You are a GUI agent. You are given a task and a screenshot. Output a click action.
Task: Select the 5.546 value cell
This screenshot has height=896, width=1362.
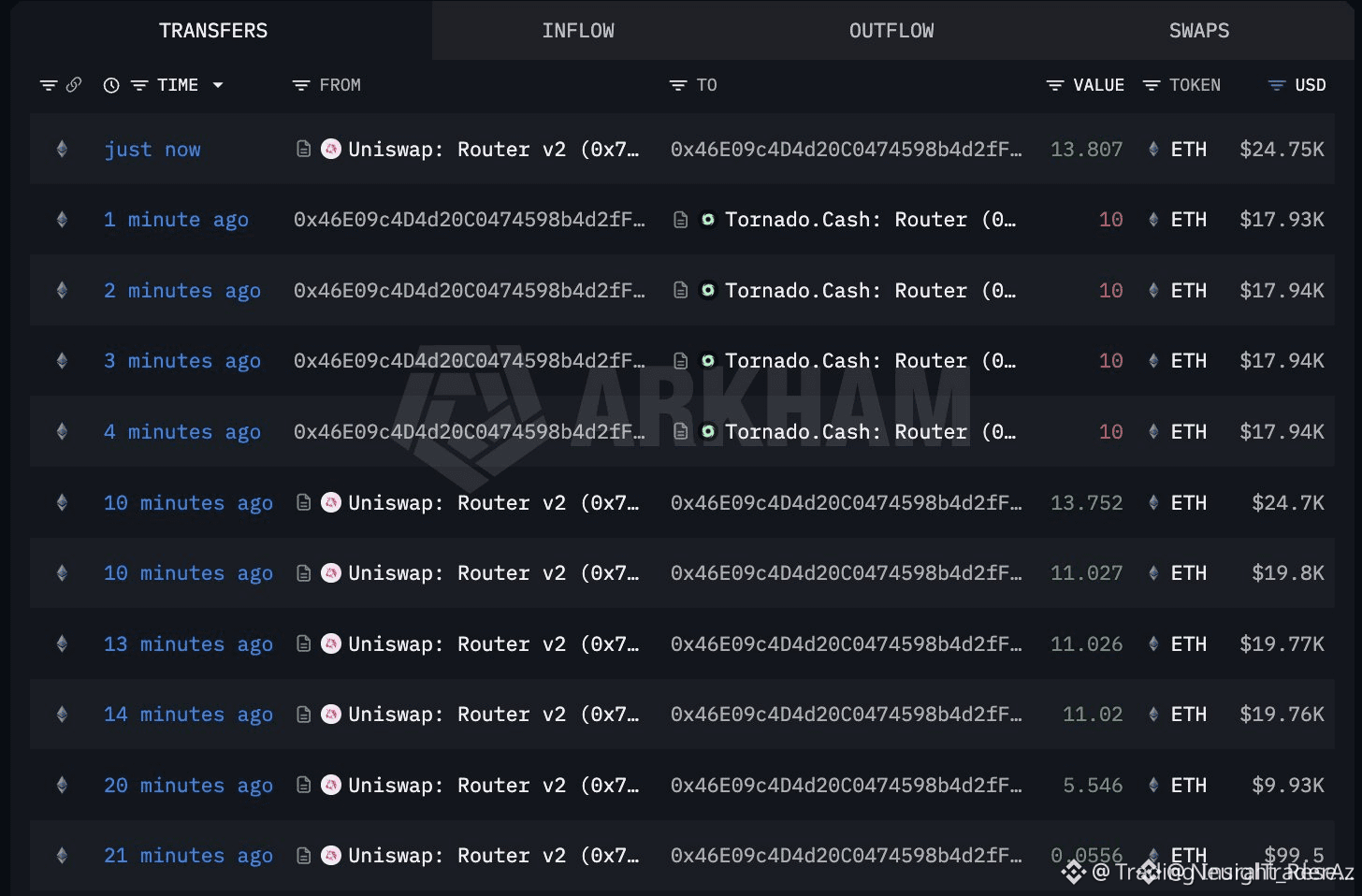1093,786
